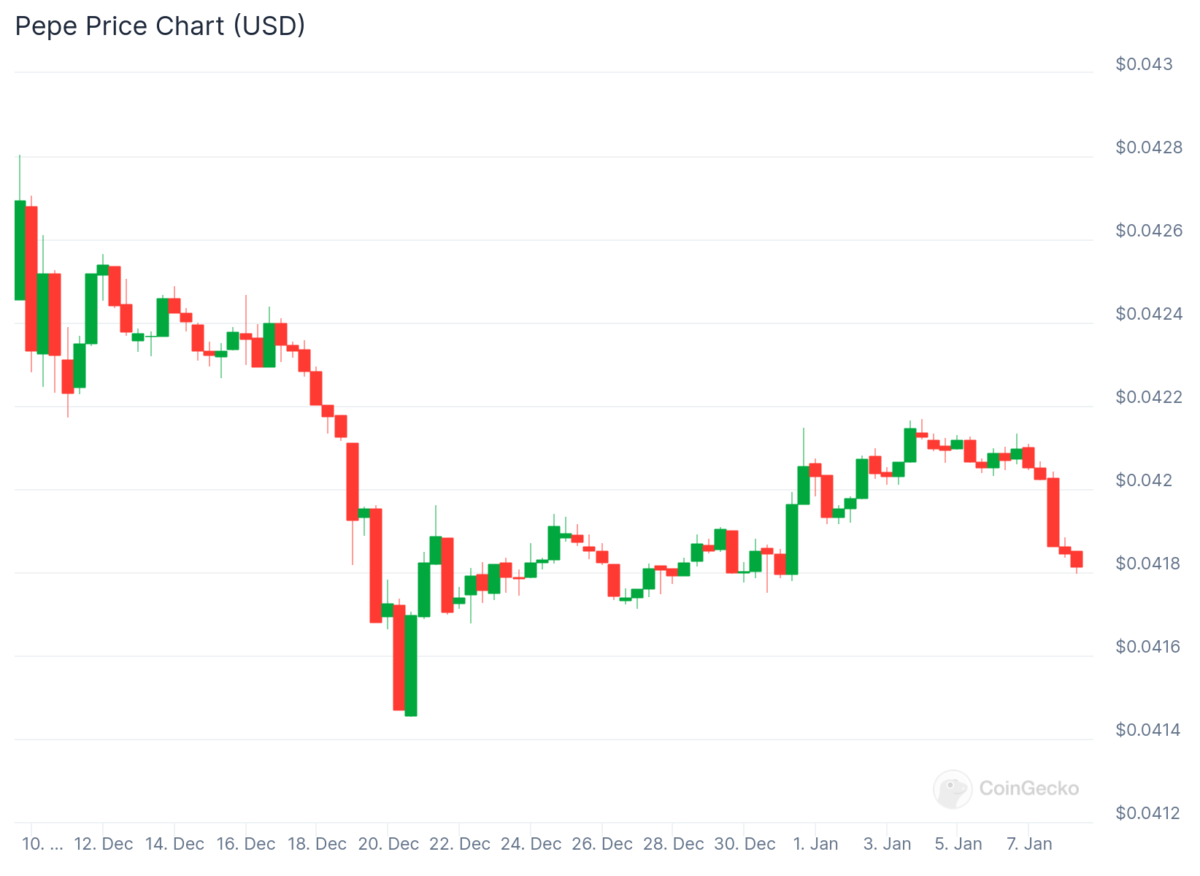Click the $0.0426 price axis label

pyautogui.click(x=1149, y=231)
